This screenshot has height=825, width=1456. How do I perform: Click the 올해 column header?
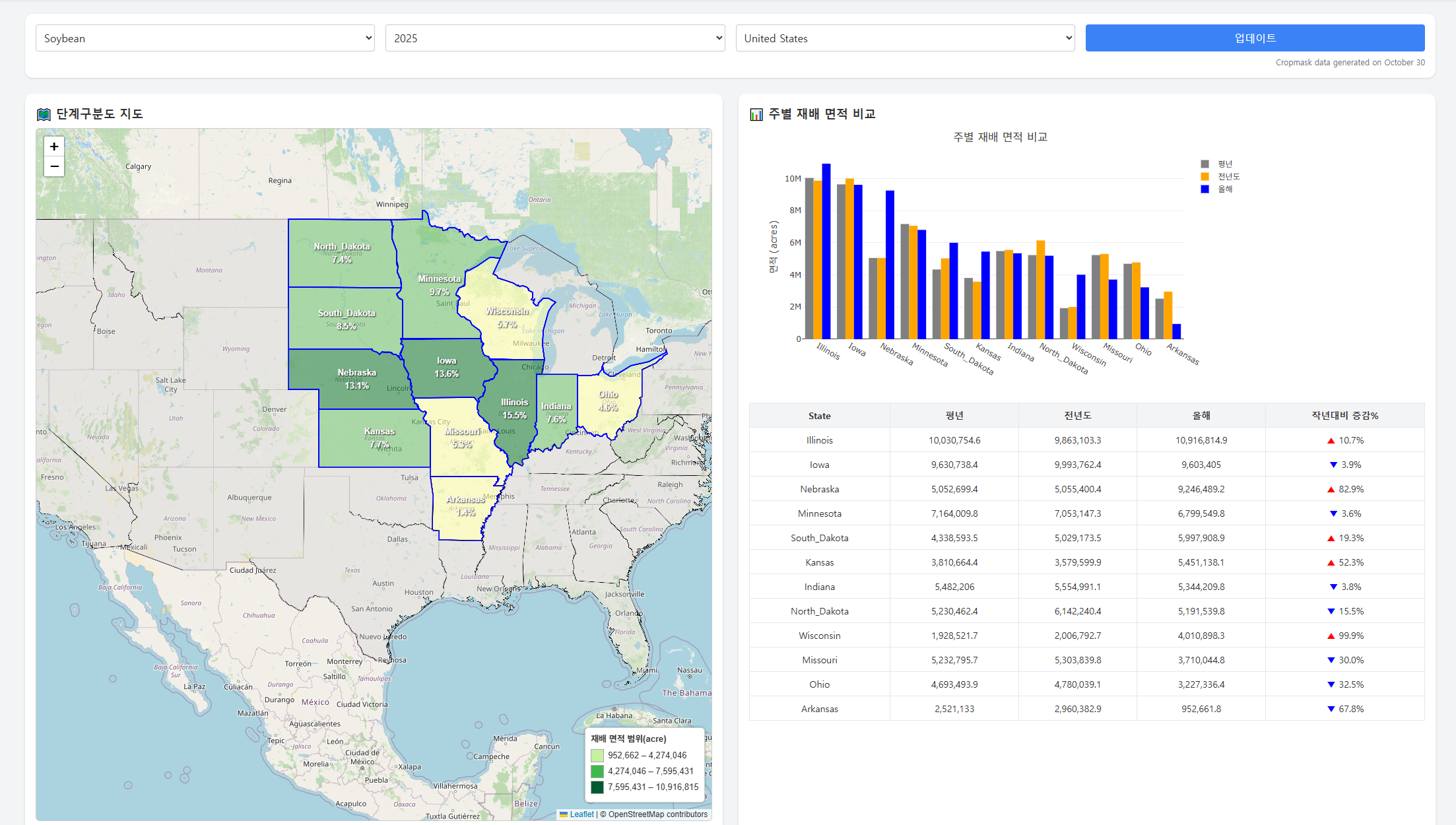[x=1201, y=416]
